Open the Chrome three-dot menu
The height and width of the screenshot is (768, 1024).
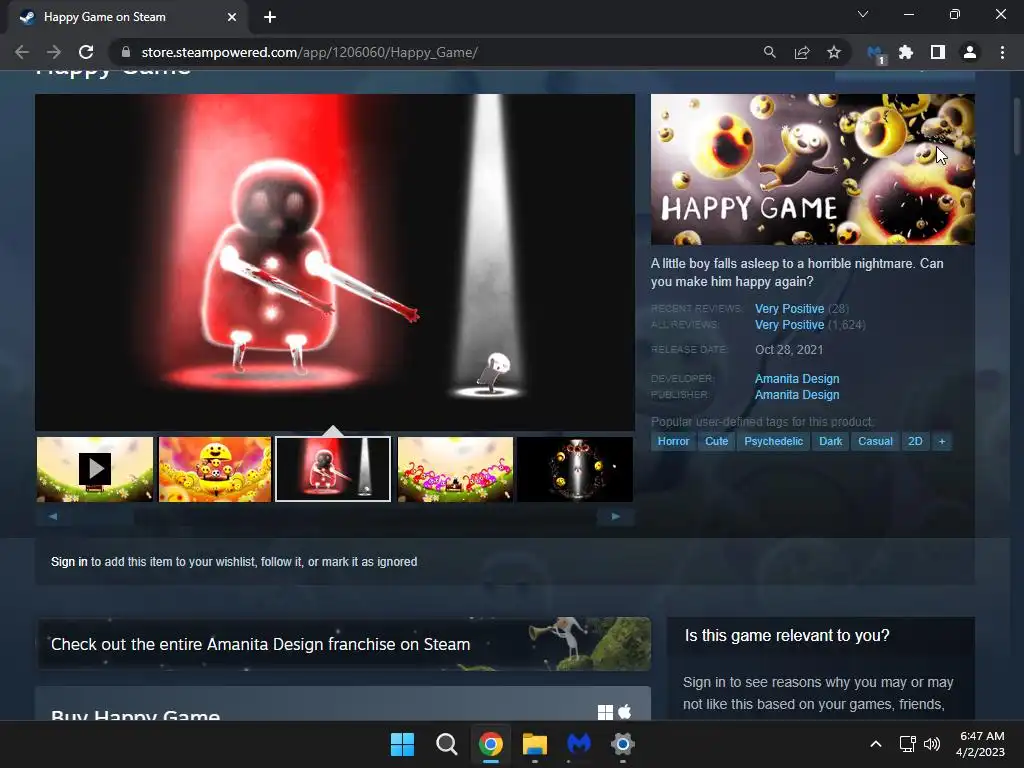(x=1002, y=52)
